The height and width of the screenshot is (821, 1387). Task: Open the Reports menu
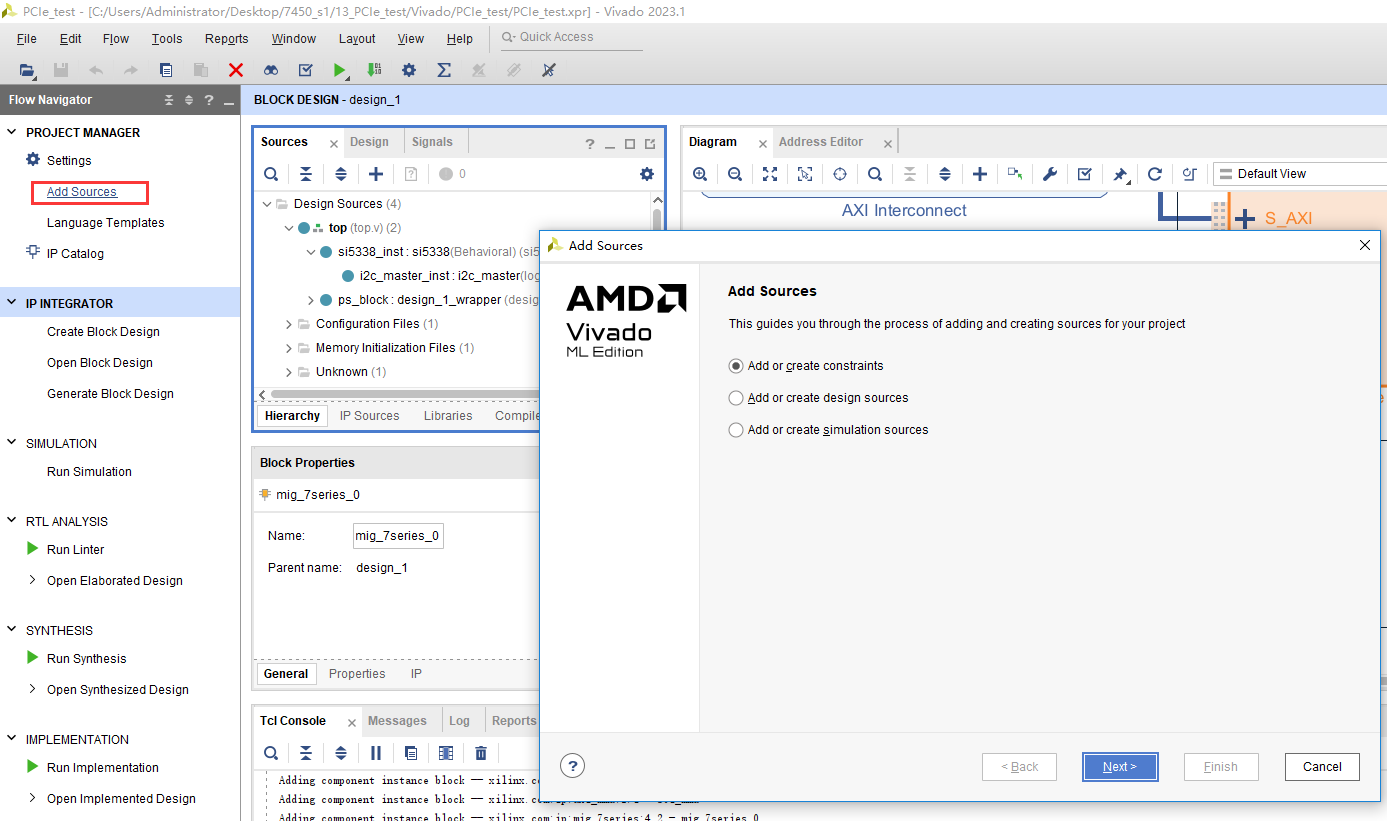227,39
